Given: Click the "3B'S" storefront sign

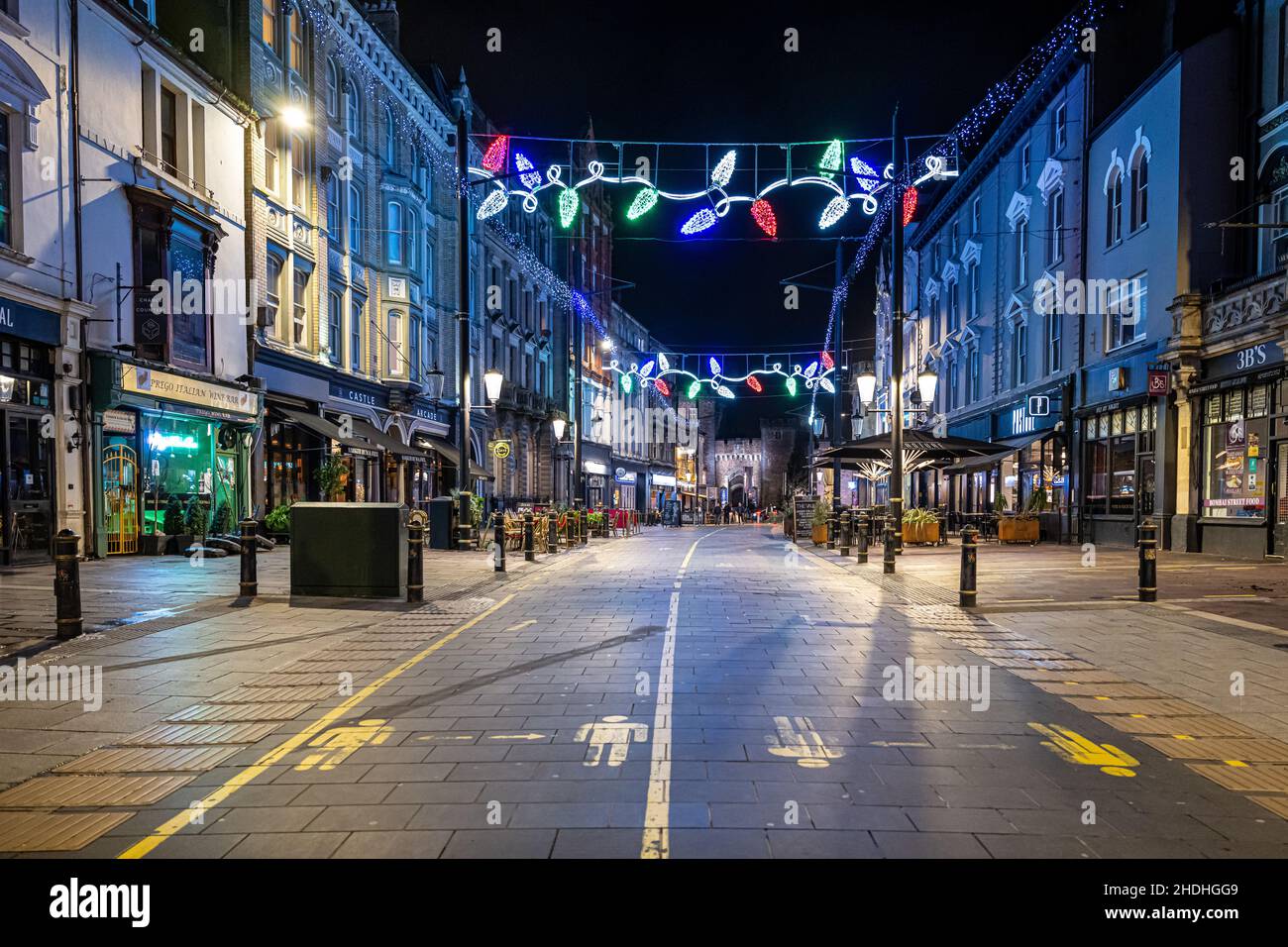Looking at the screenshot, I should click(x=1249, y=358).
